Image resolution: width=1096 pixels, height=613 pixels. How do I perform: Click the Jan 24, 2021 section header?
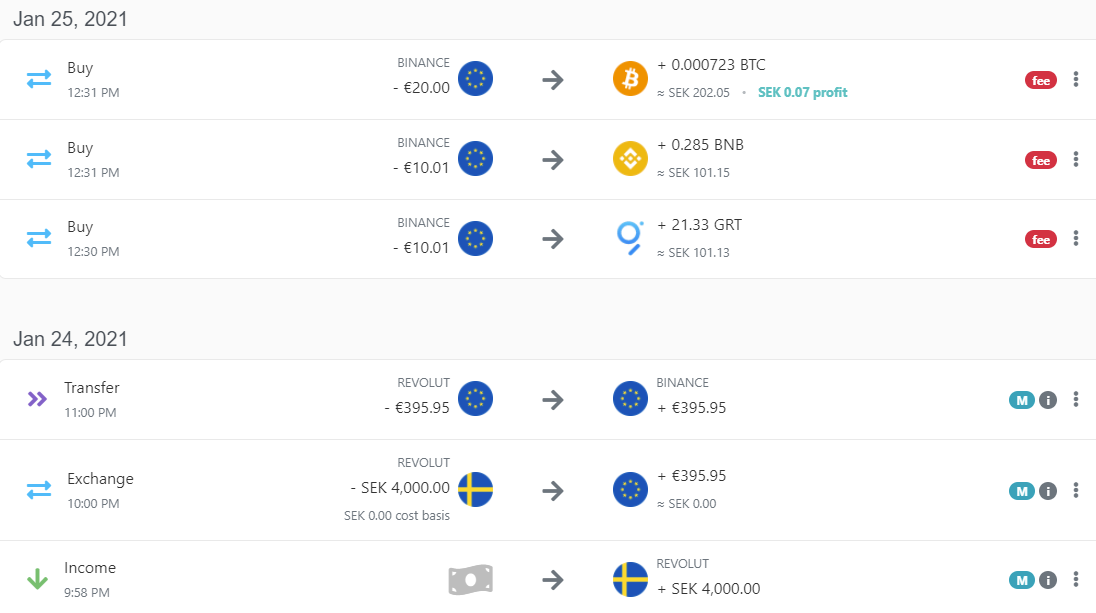70,339
